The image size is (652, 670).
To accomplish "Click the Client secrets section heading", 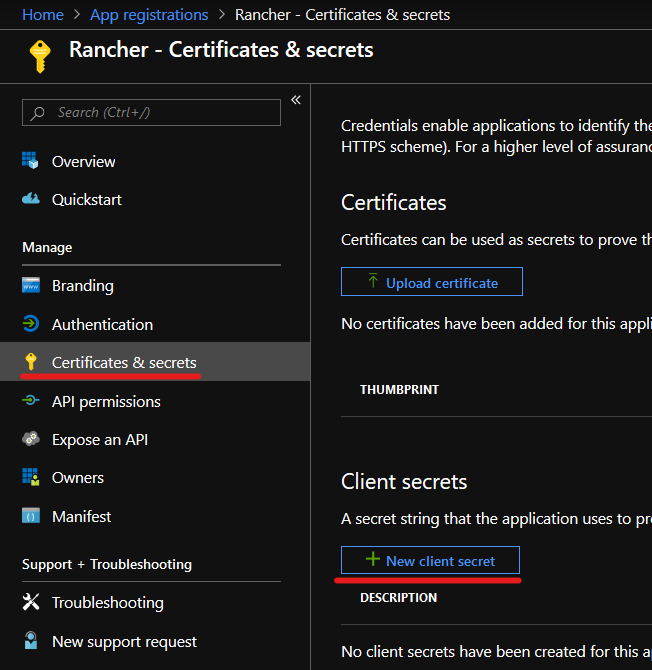I will (404, 482).
